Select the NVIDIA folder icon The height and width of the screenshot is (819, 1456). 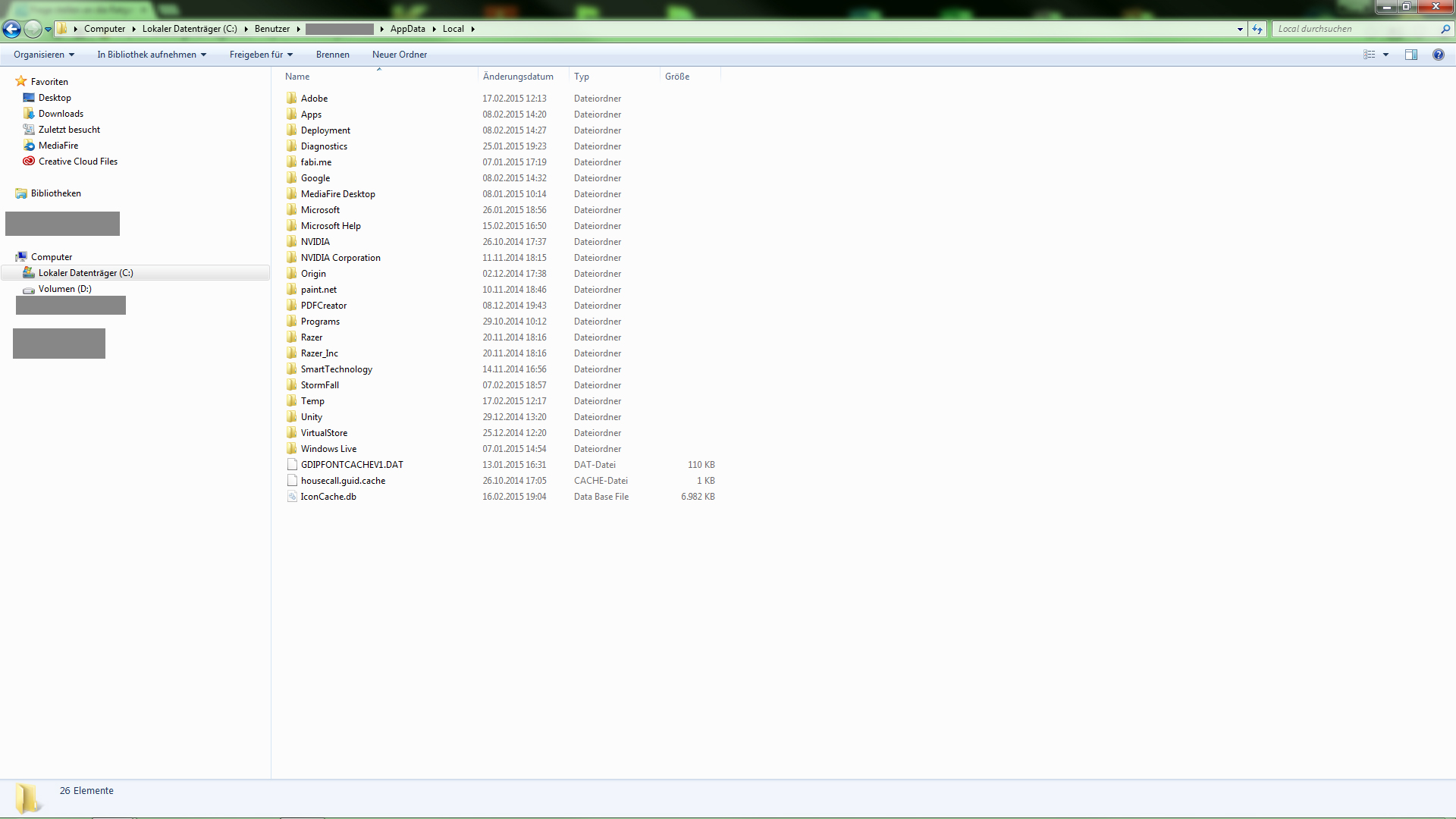point(292,242)
